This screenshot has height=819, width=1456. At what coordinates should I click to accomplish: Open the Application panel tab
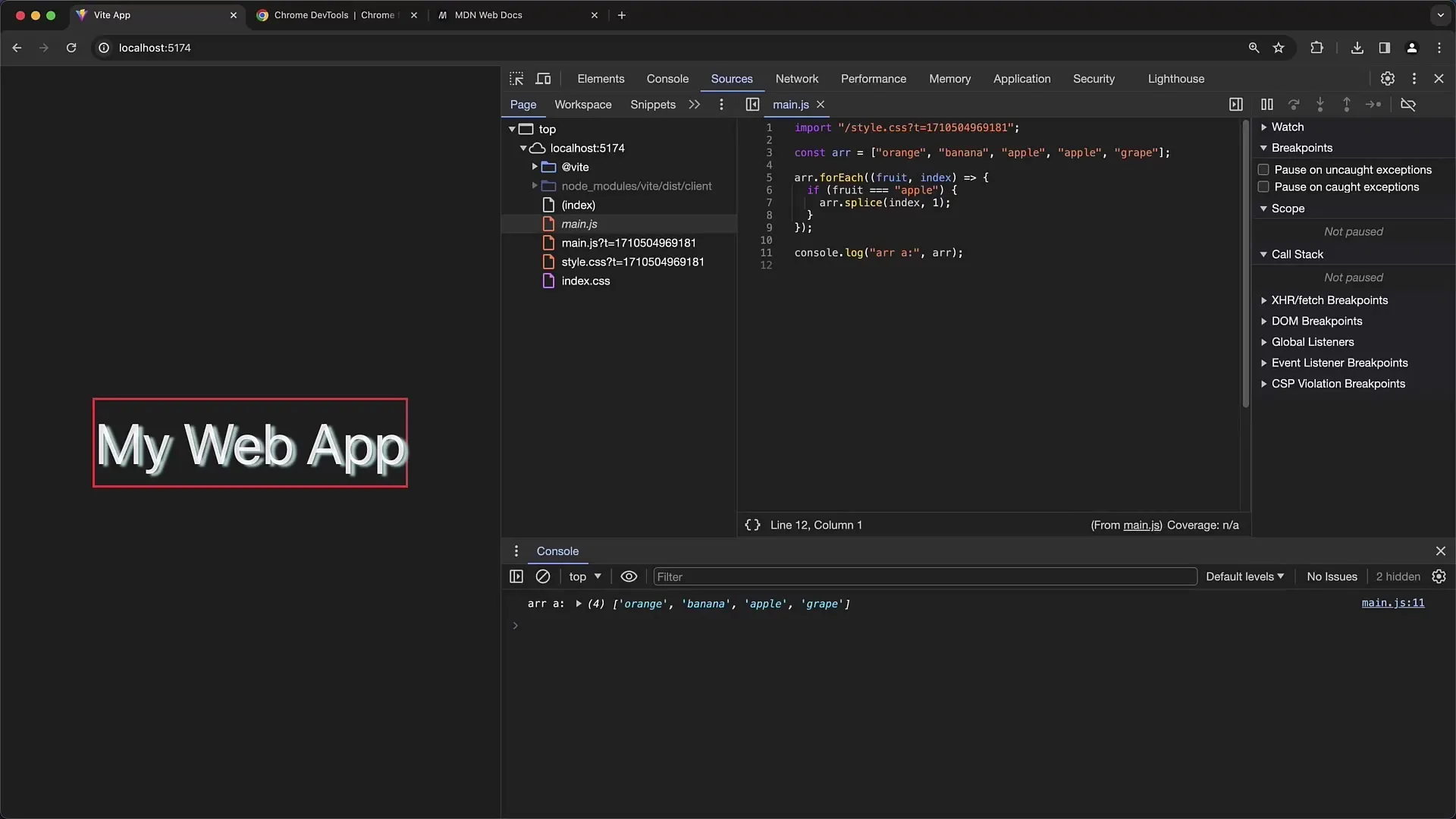[1022, 79]
